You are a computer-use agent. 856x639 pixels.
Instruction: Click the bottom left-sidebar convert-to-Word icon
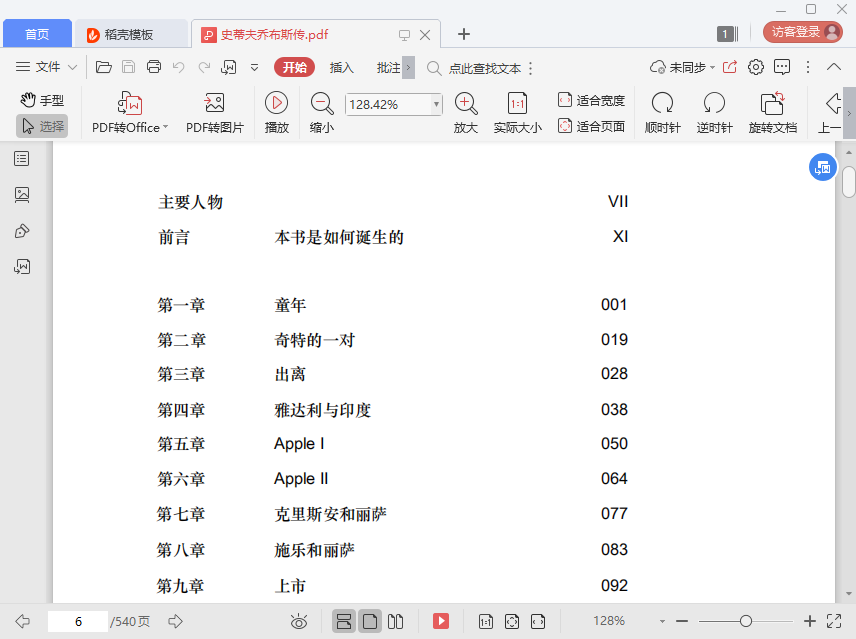tap(22, 267)
